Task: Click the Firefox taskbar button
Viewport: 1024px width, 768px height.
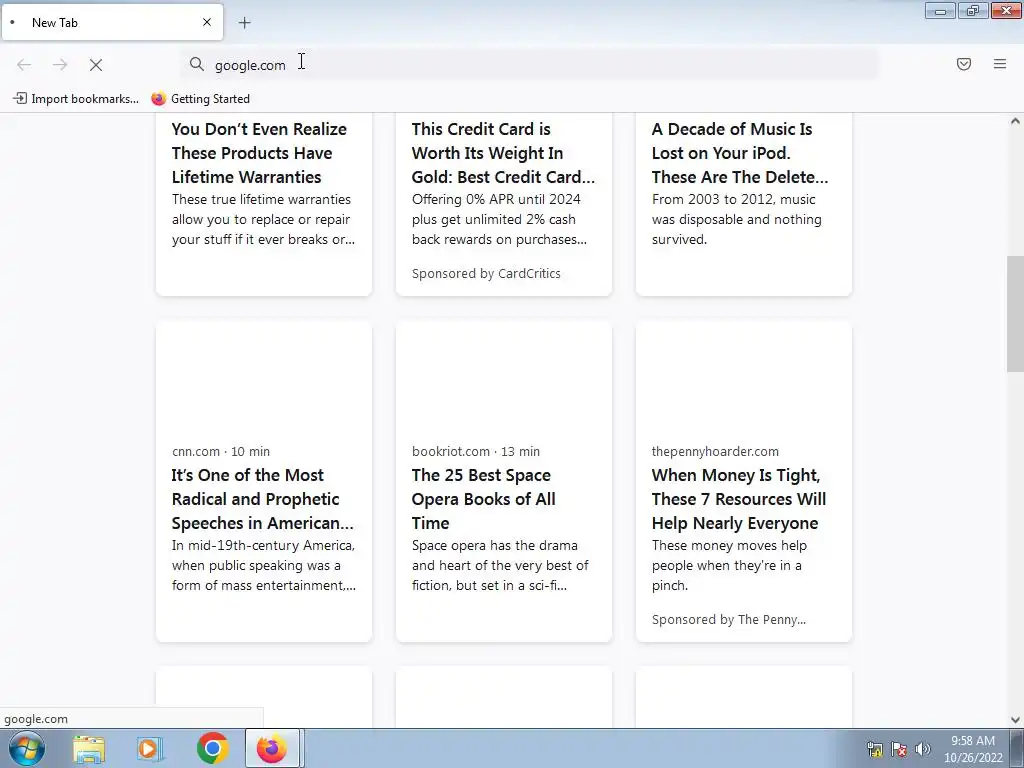Action: 272,748
